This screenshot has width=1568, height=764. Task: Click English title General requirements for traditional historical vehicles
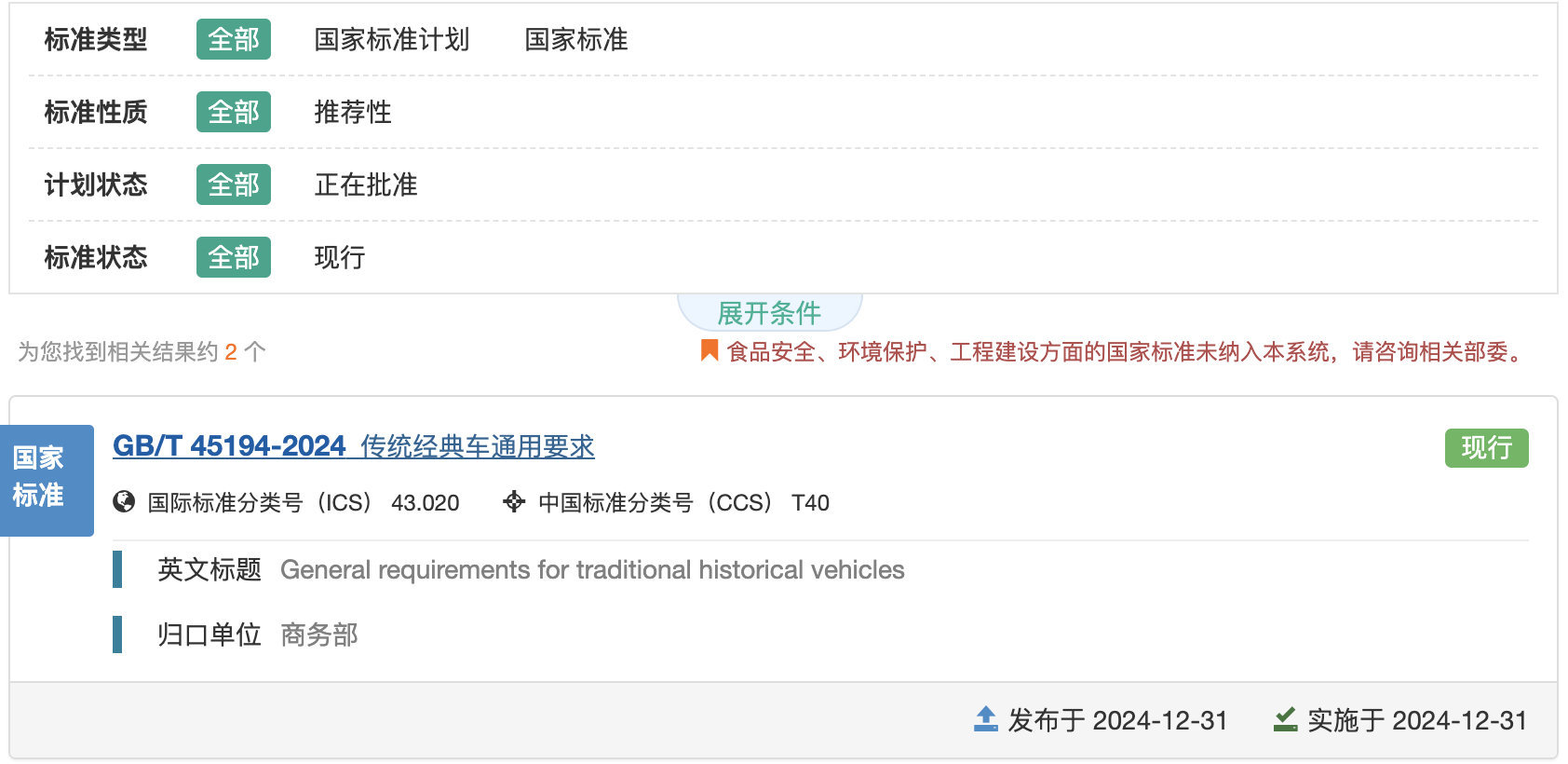click(592, 569)
